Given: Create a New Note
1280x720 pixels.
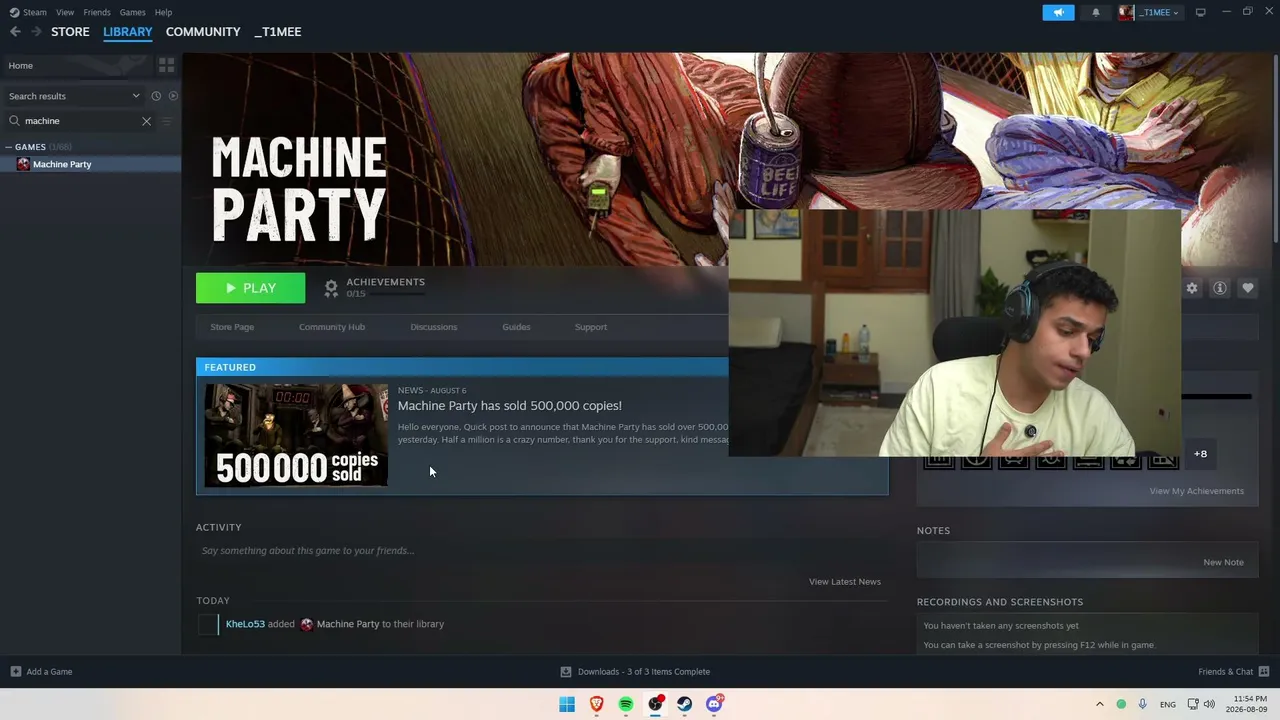Looking at the screenshot, I should (x=1224, y=562).
